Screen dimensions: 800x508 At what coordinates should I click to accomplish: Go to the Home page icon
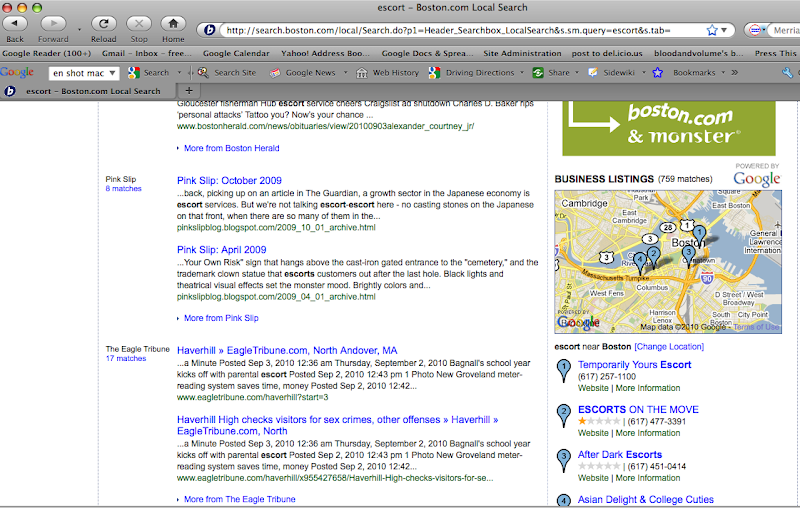pos(173,23)
